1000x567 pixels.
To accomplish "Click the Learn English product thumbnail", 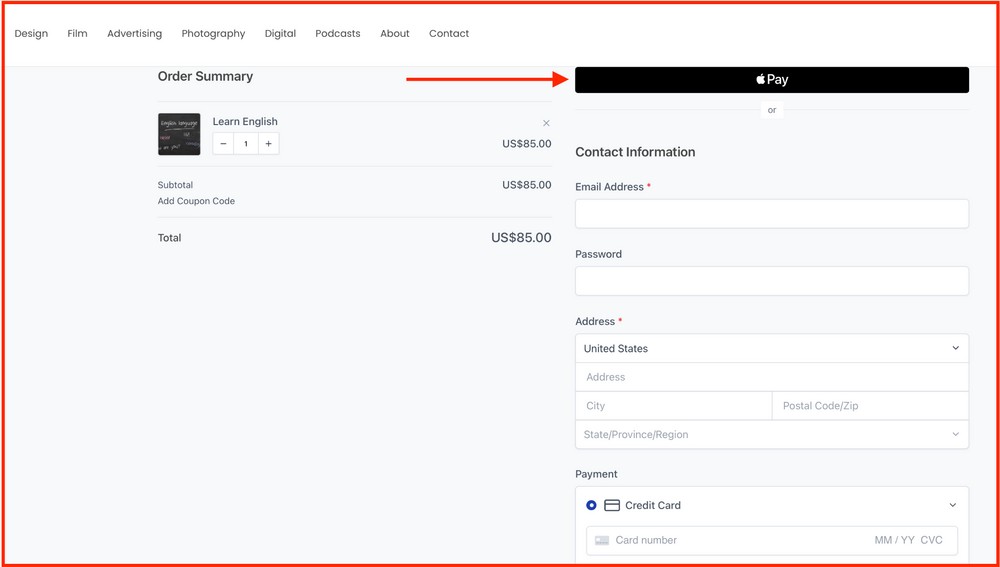I will pyautogui.click(x=179, y=134).
